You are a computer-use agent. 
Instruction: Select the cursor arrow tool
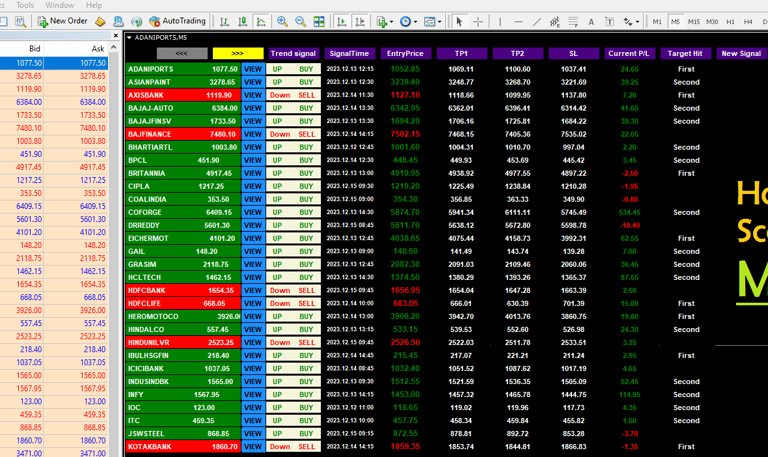pyautogui.click(x=459, y=22)
